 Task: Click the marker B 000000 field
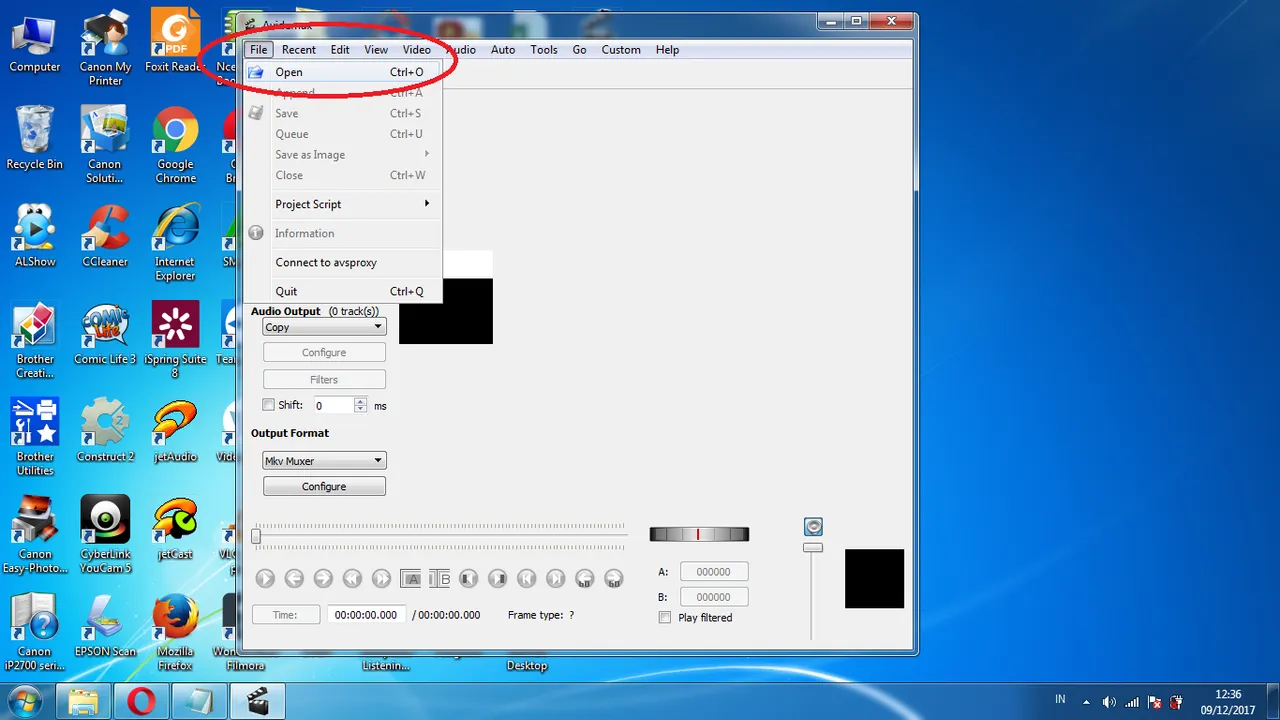click(x=714, y=597)
